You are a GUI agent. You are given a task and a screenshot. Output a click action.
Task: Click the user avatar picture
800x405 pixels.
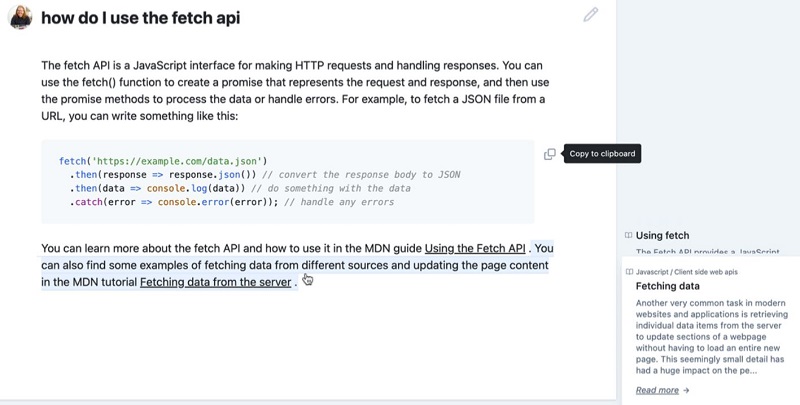click(20, 17)
